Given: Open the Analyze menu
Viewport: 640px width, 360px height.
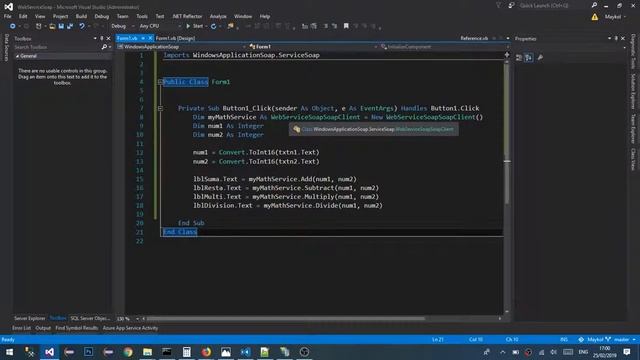Looking at the screenshot, I should tap(218, 16).
